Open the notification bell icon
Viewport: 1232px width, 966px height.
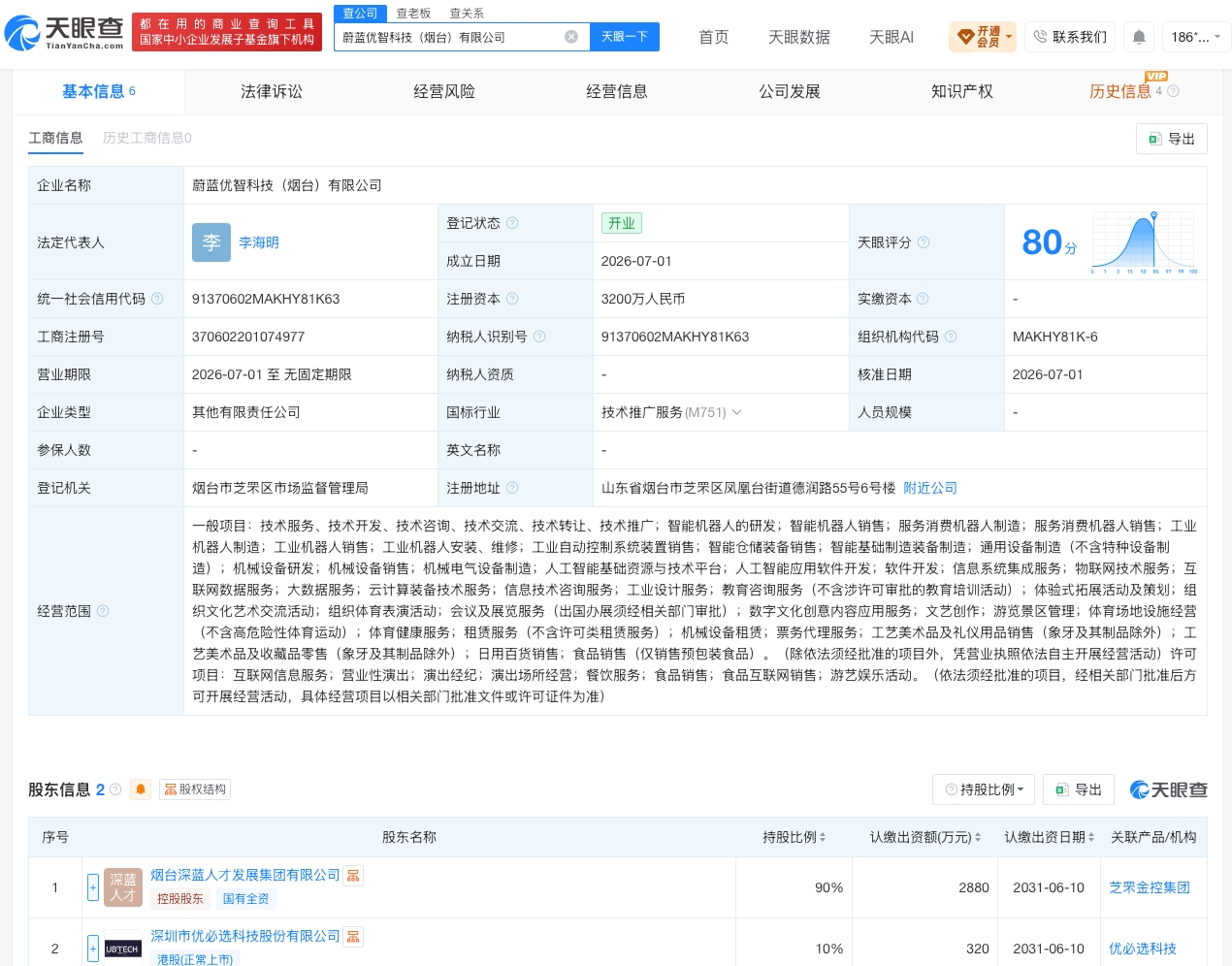pyautogui.click(x=1139, y=37)
